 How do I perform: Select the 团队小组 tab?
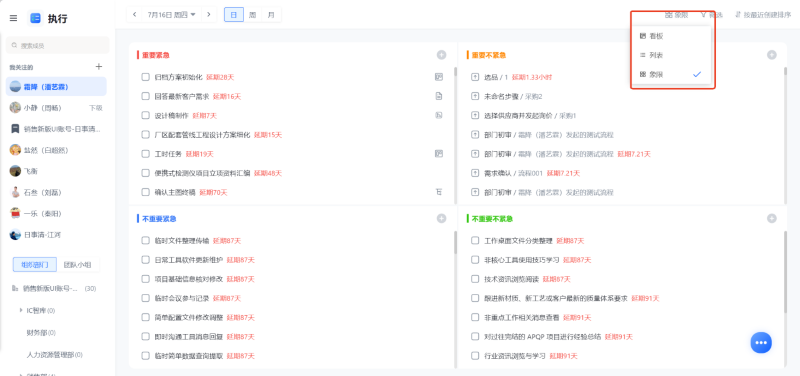click(x=78, y=264)
